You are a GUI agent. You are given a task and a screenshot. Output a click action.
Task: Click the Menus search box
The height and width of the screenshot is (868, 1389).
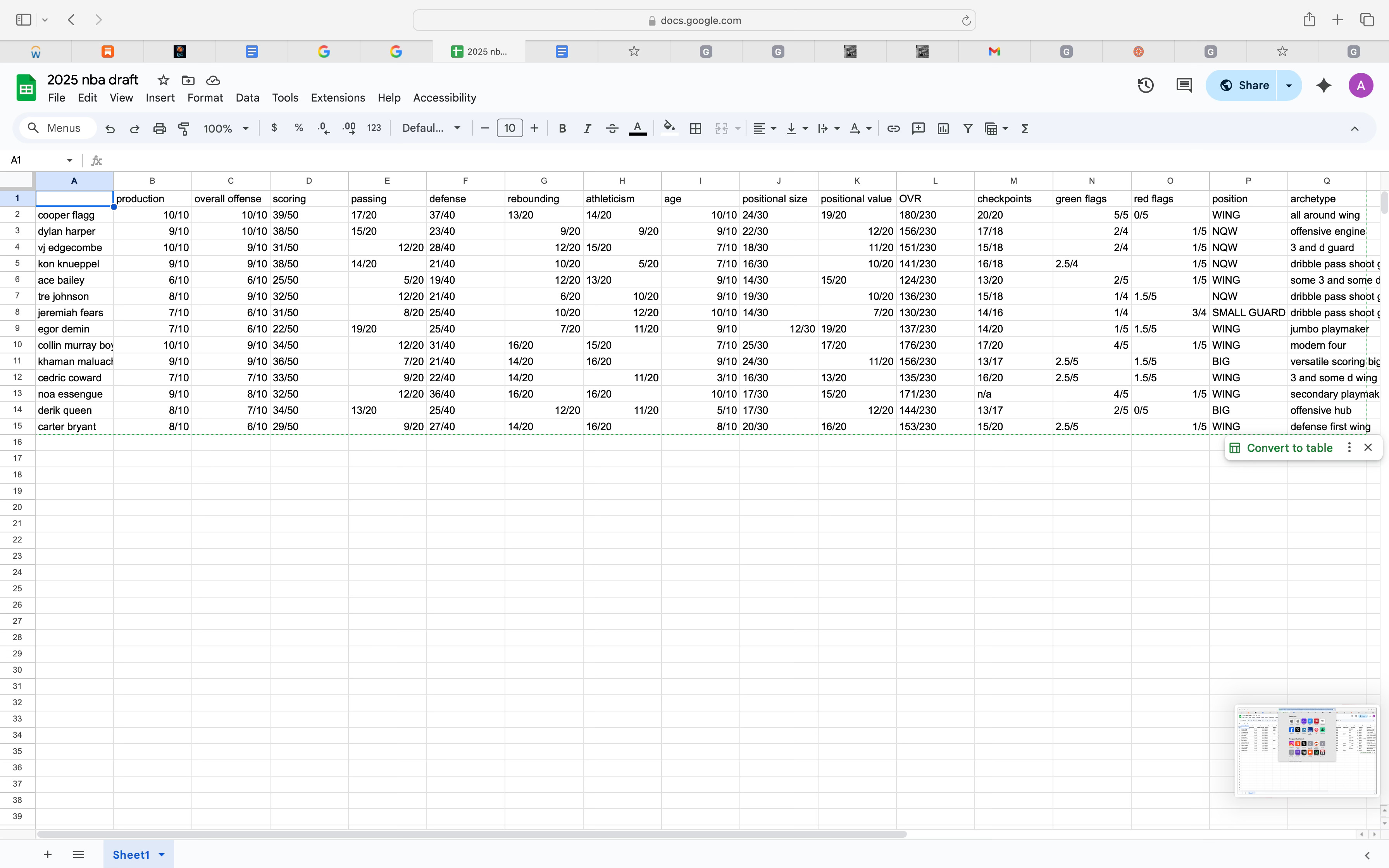[58, 128]
